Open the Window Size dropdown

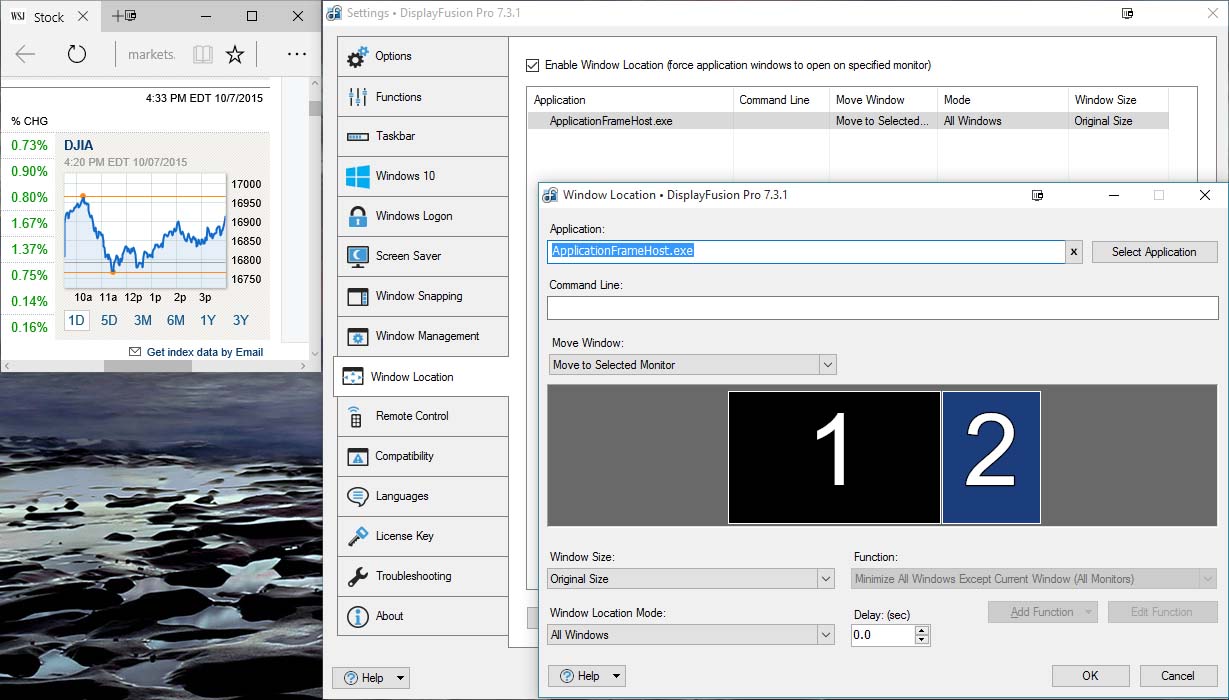tap(825, 579)
